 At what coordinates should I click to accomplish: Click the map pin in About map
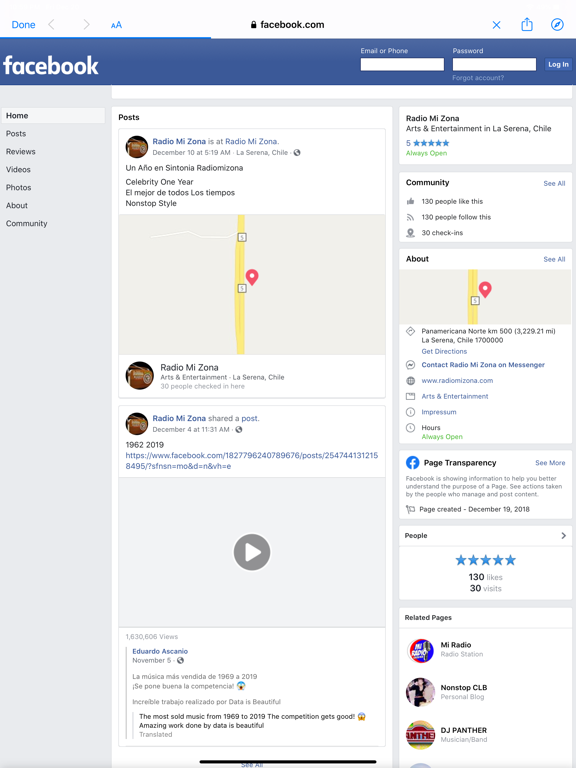click(485, 289)
